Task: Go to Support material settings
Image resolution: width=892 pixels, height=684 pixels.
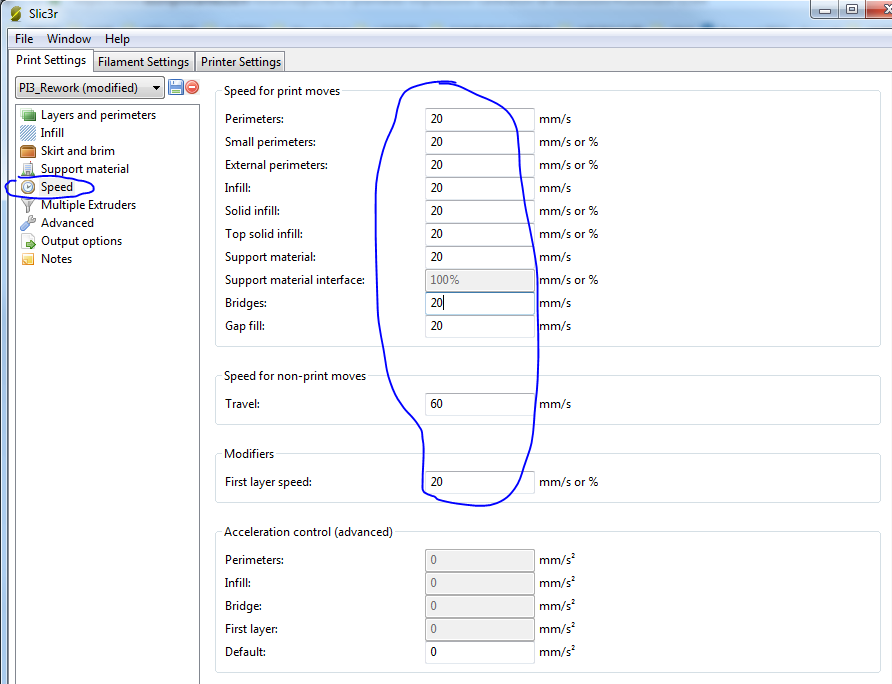Action: (85, 169)
